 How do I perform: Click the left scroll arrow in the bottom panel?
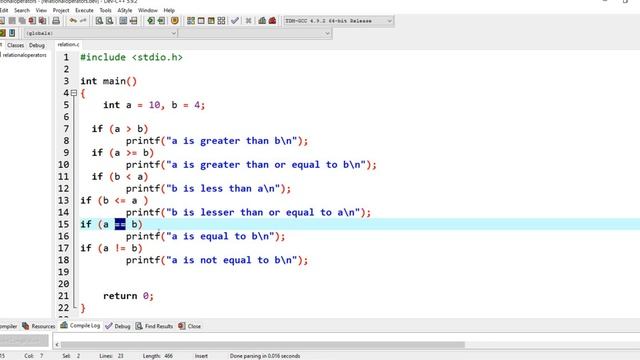[57, 345]
